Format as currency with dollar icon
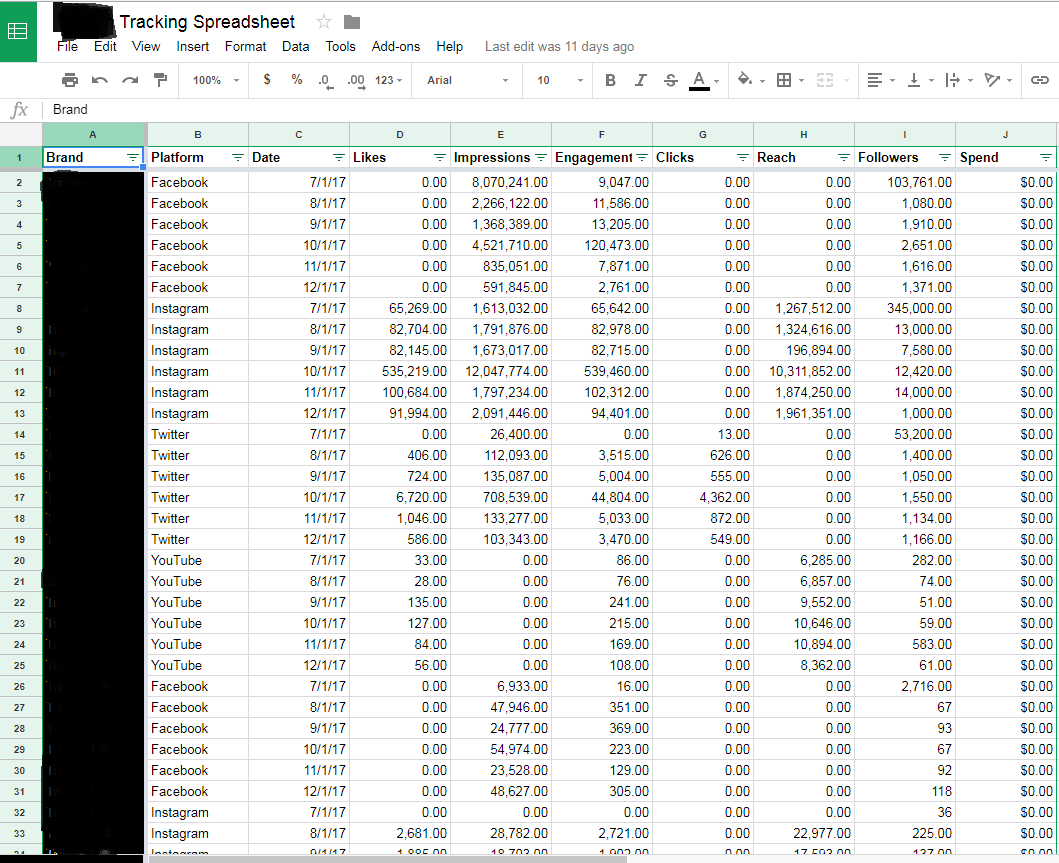1059x863 pixels. click(x=267, y=80)
